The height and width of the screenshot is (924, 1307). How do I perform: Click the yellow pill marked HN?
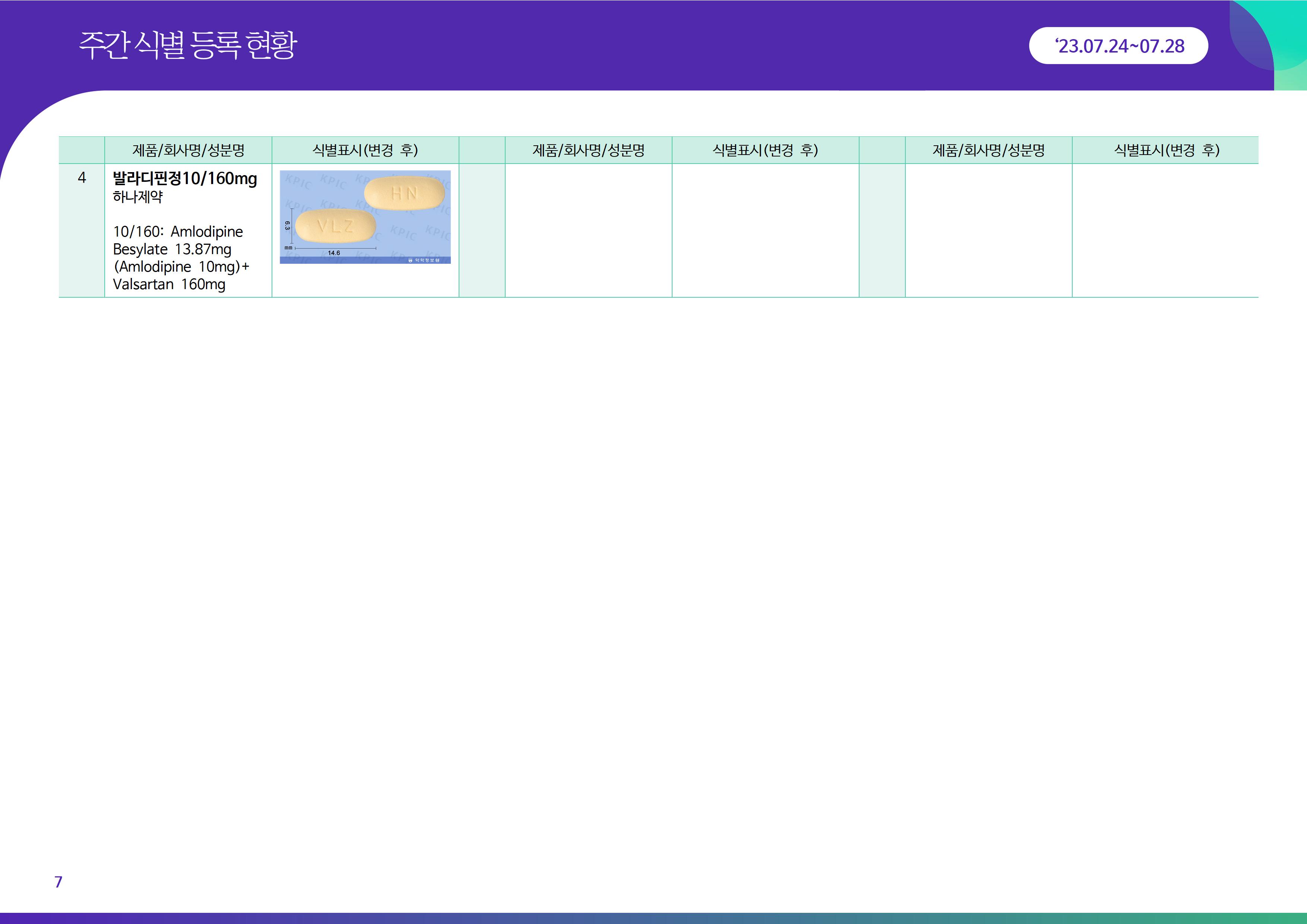404,193
